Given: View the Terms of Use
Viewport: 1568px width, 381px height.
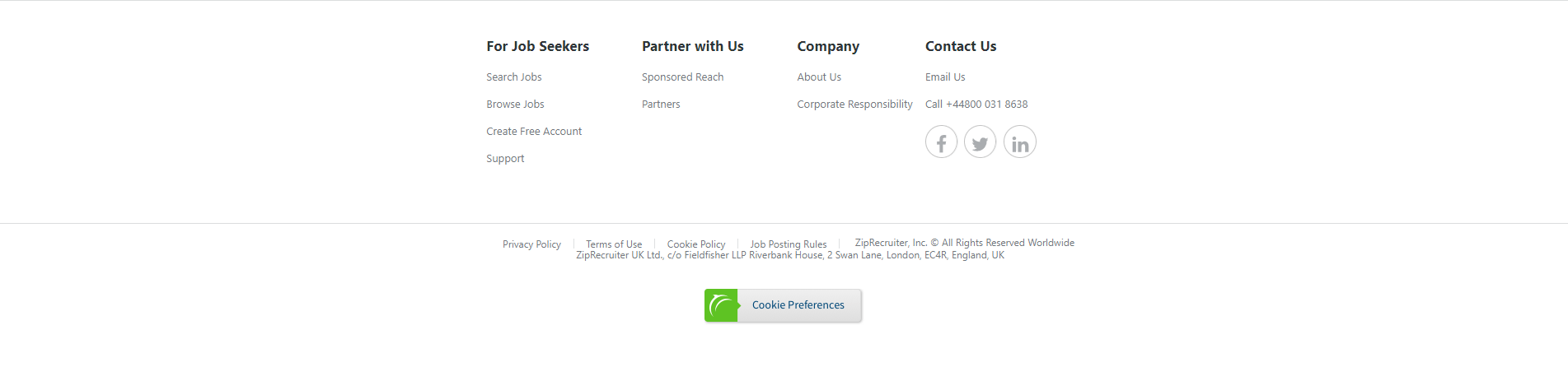Looking at the screenshot, I should tap(614, 244).
